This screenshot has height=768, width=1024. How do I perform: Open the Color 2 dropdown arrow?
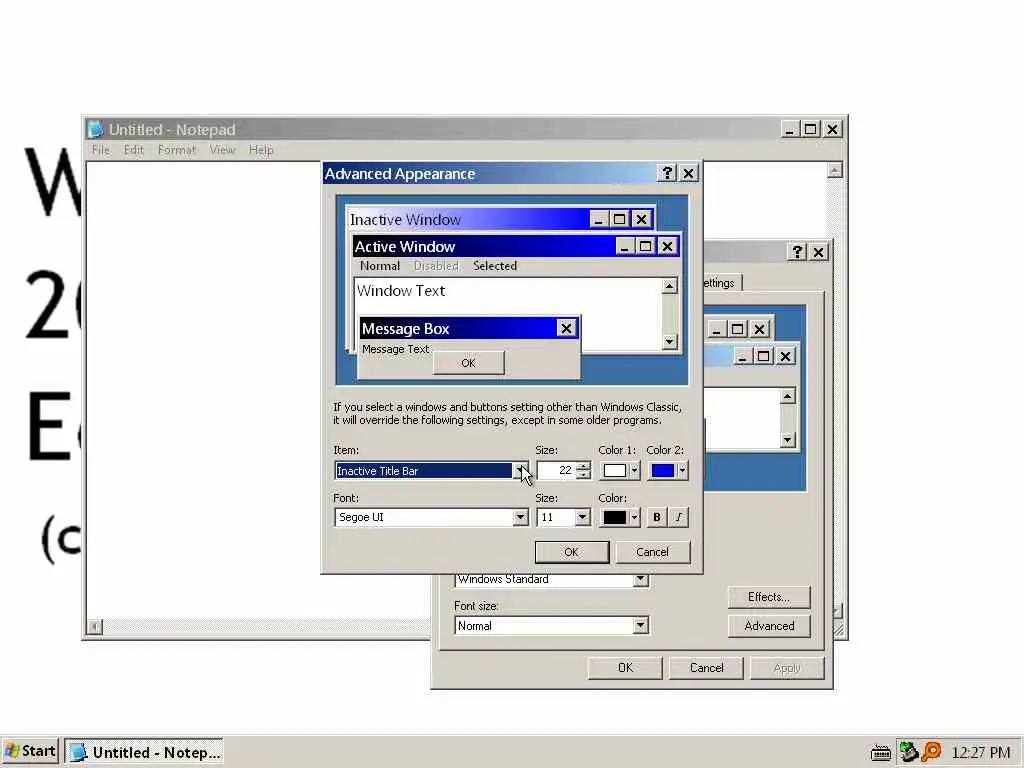[682, 471]
